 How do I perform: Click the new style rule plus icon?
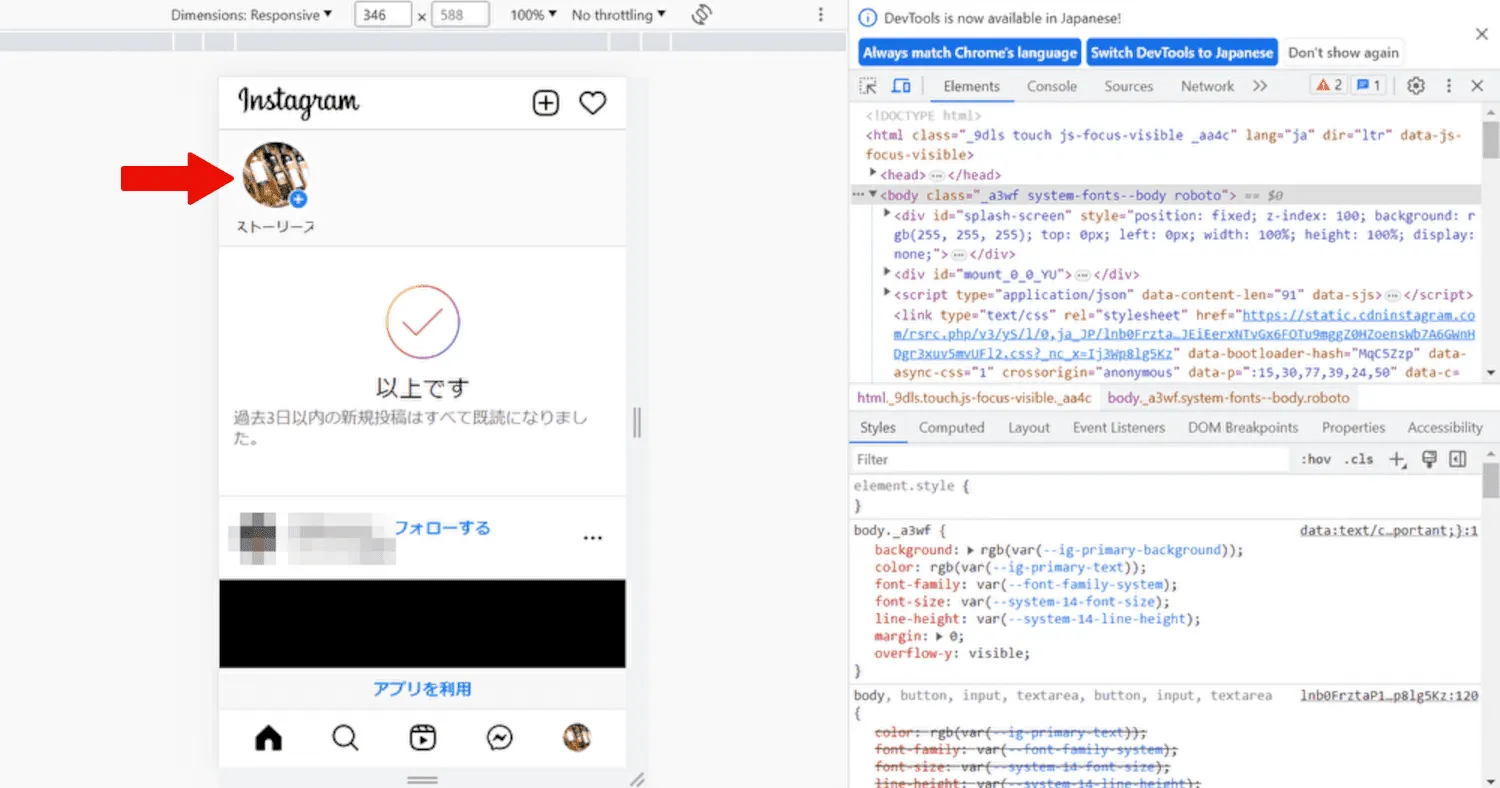1398,460
